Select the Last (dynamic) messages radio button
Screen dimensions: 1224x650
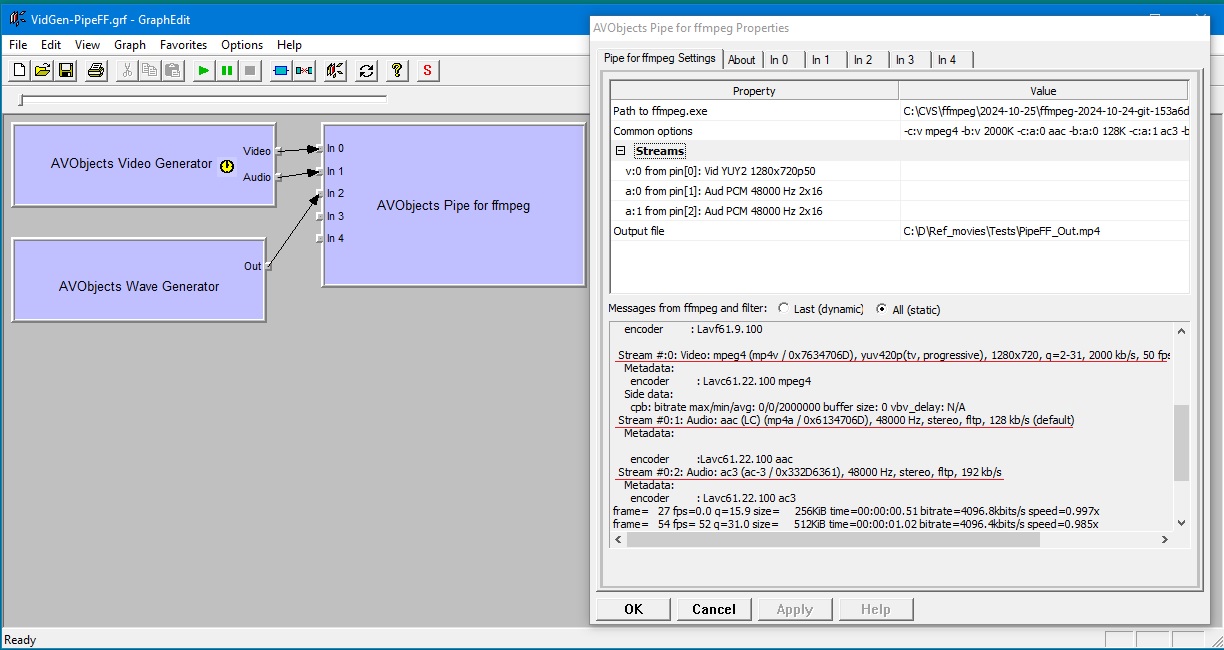coord(784,309)
